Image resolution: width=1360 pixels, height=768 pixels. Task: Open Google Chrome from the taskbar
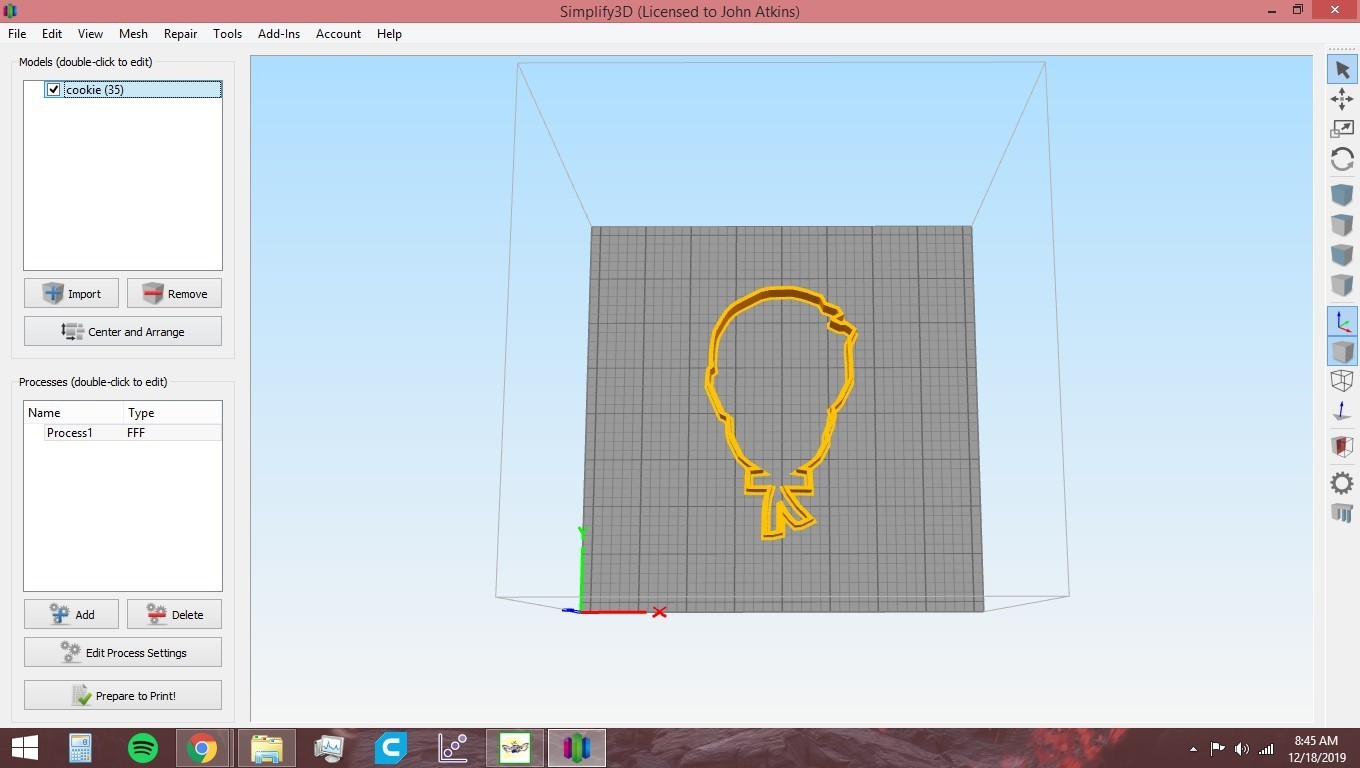tap(204, 747)
